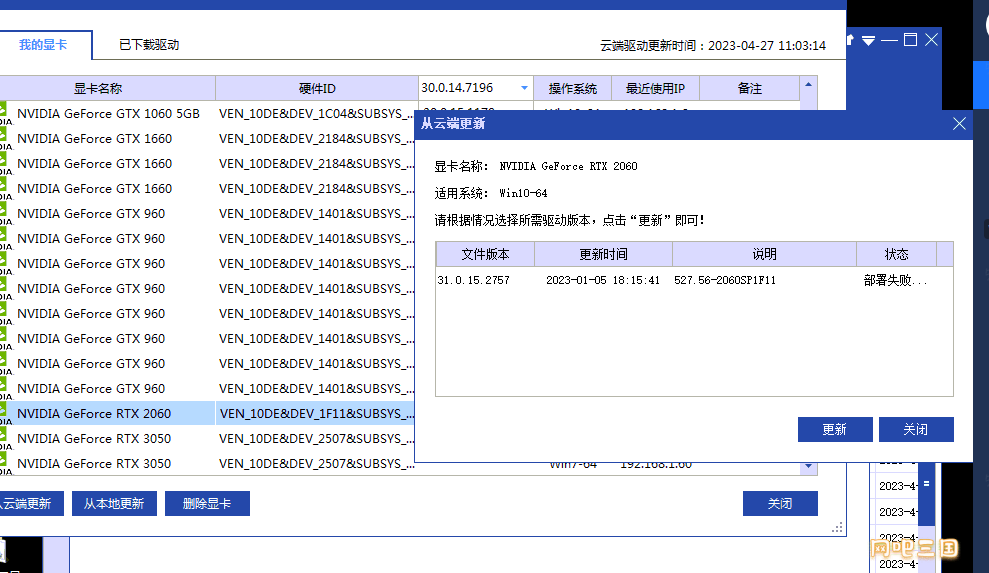989x573 pixels.
Task: Click the 备注 column header
Action: (x=749, y=88)
